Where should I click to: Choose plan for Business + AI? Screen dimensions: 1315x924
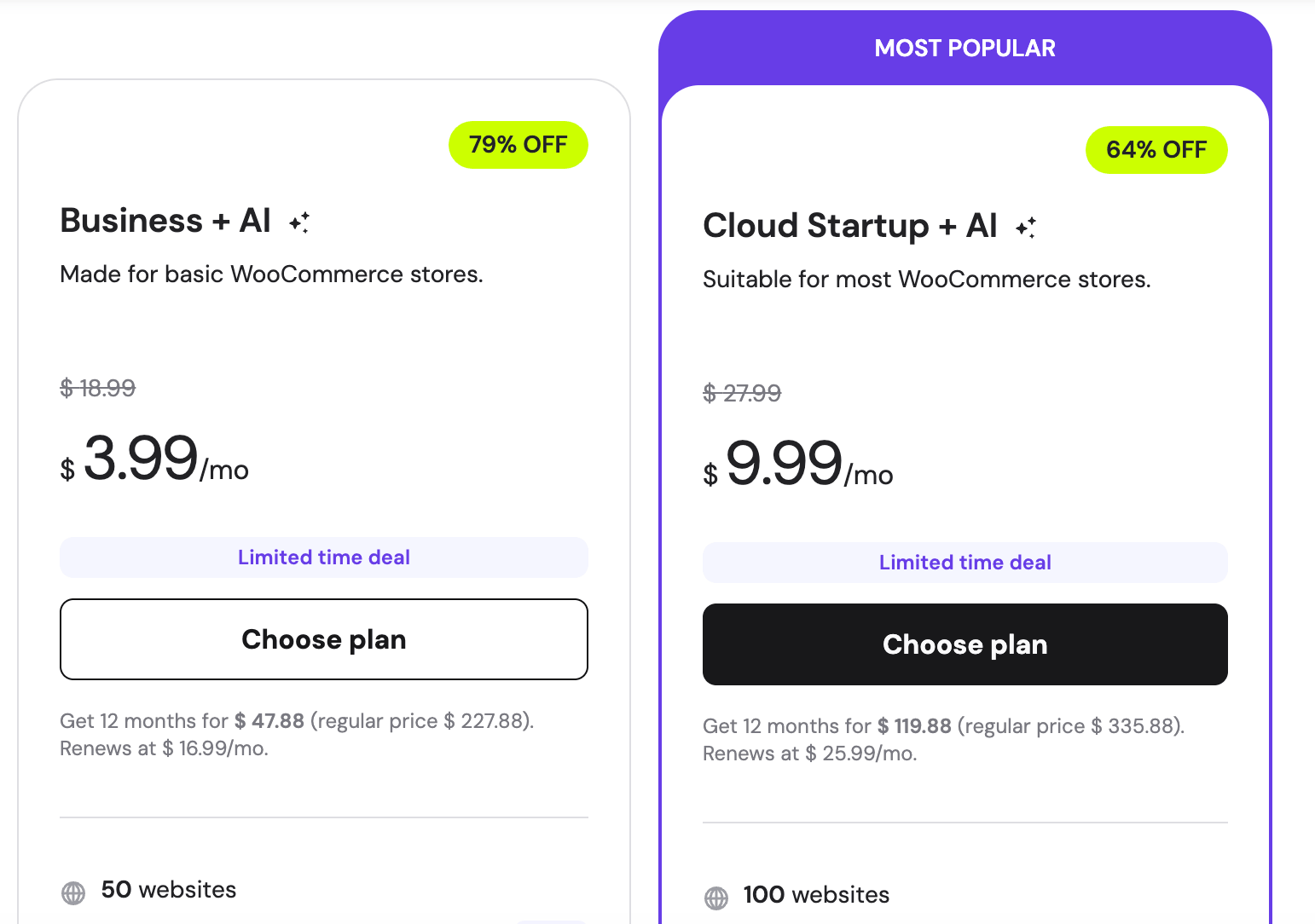click(x=324, y=639)
